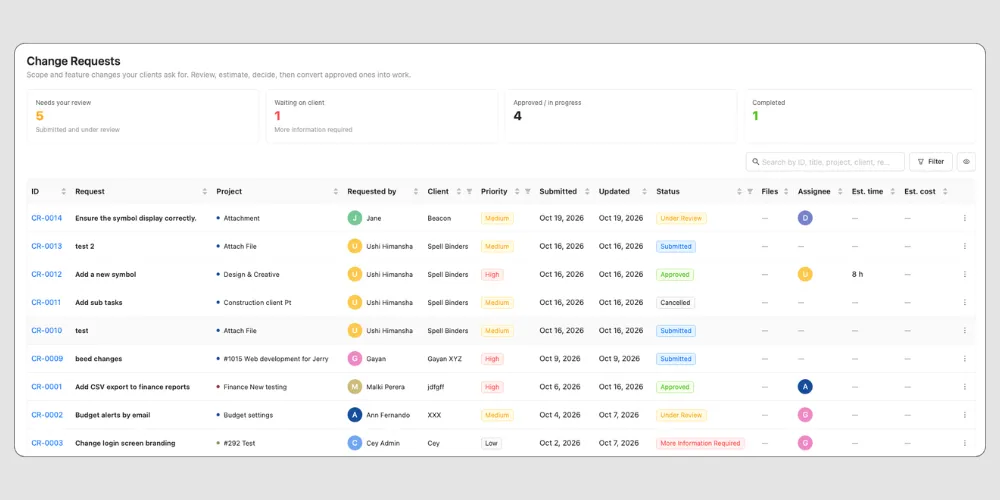
Task: Open change request CR-0002
Action: tap(47, 415)
